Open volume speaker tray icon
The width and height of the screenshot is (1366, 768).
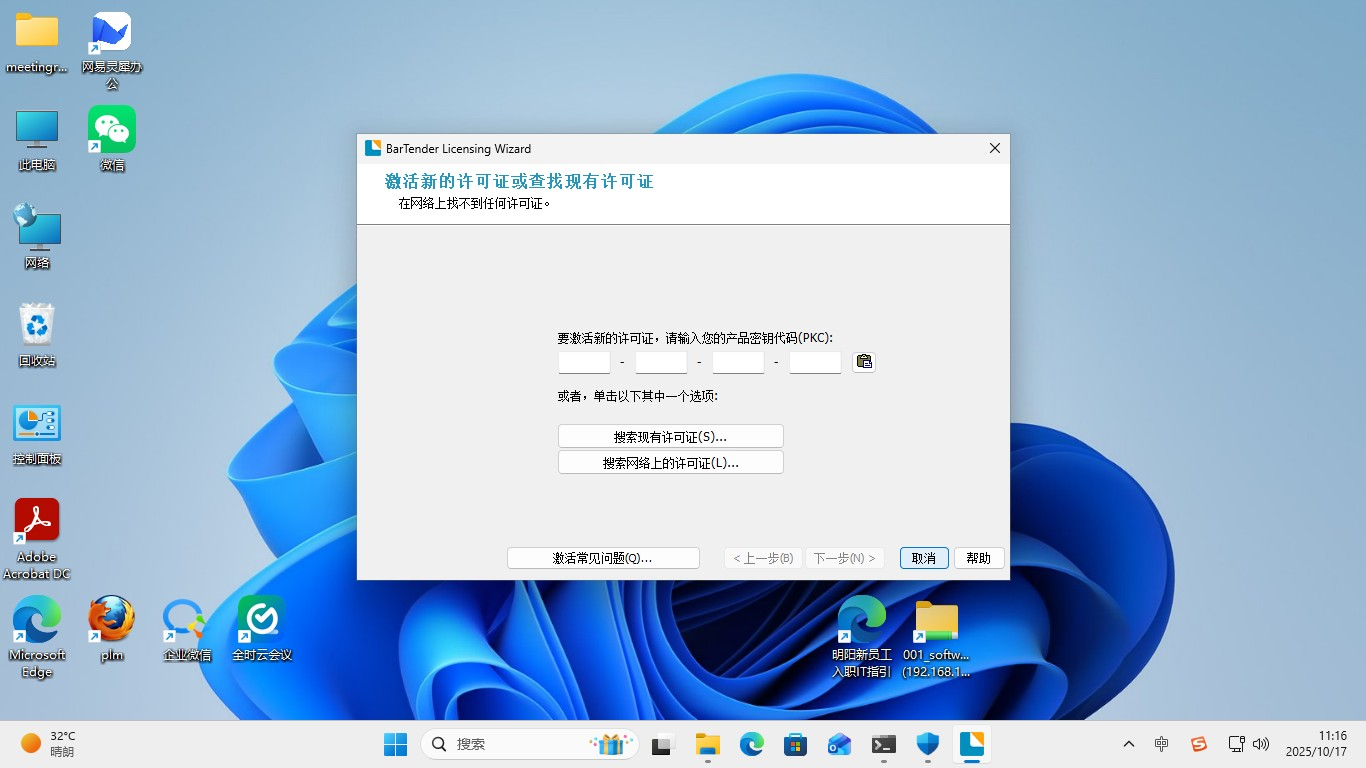[1261, 744]
